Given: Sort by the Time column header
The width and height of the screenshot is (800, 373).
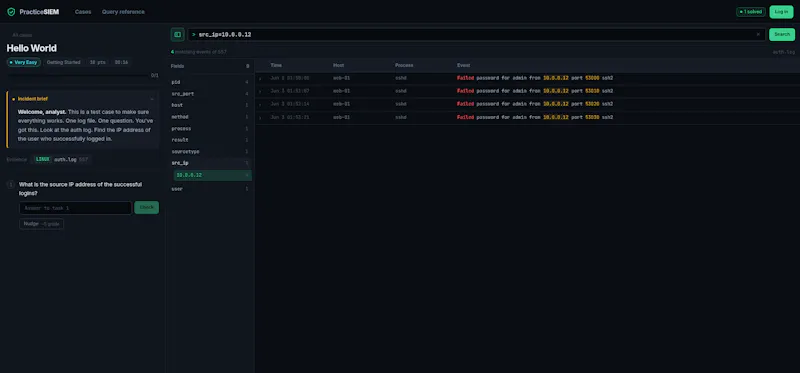Looking at the screenshot, I should (276, 65).
